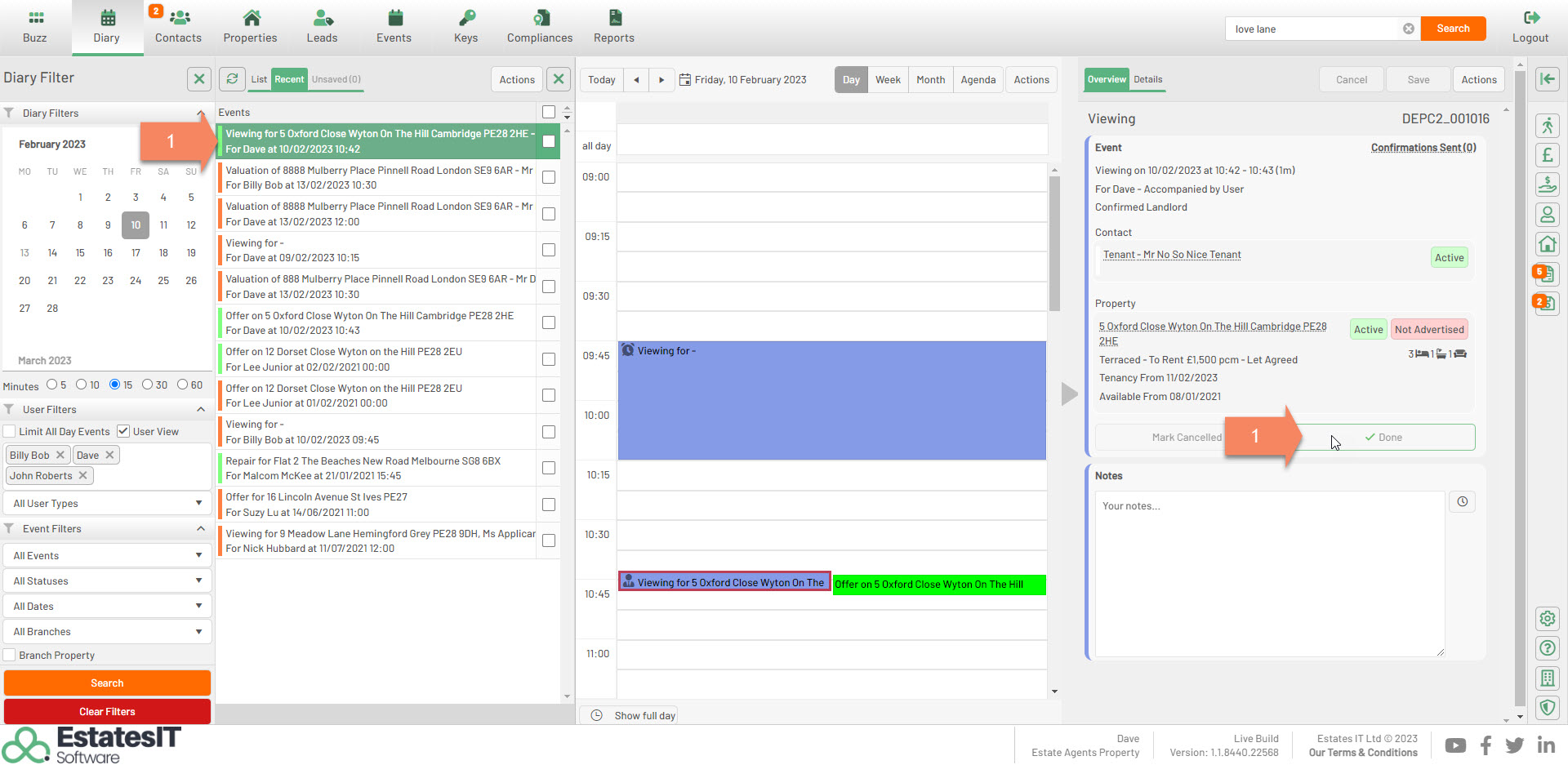Collapse the Event Filters section
The width and height of the screenshot is (1568, 765).
(x=201, y=529)
